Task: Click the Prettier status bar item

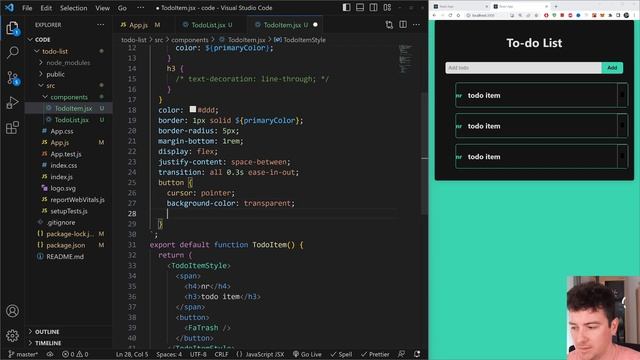Action: (x=375, y=354)
